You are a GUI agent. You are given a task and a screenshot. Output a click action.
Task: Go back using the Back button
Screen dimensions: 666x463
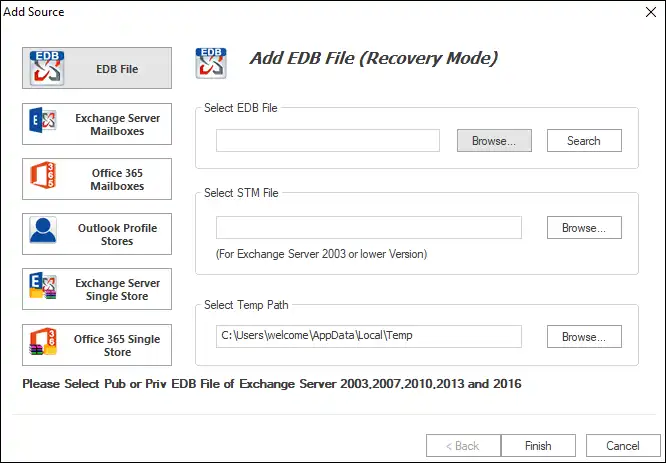point(463,446)
